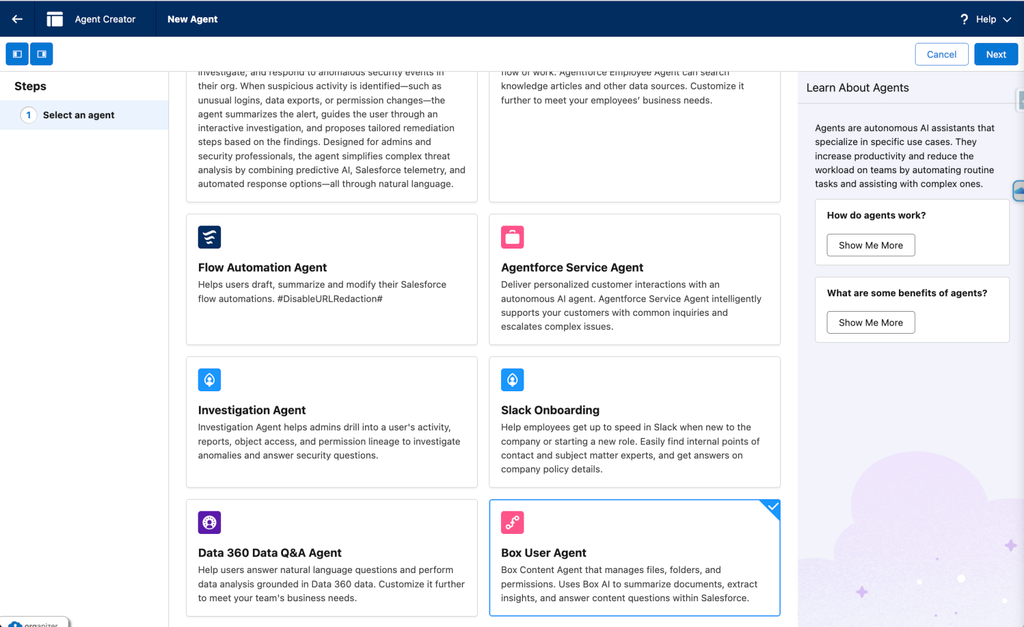Open the Agent Creator app icon
The image size is (1024, 627).
[55, 19]
